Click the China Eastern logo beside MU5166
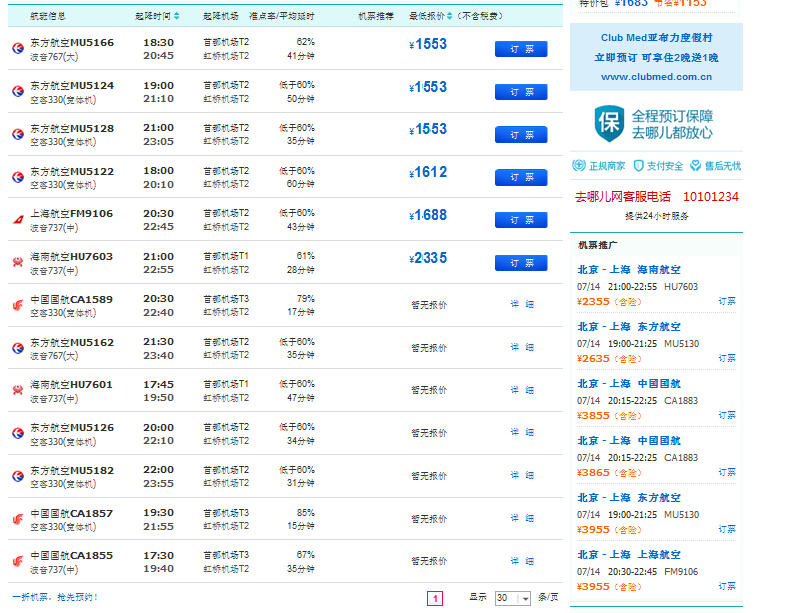 18,48
